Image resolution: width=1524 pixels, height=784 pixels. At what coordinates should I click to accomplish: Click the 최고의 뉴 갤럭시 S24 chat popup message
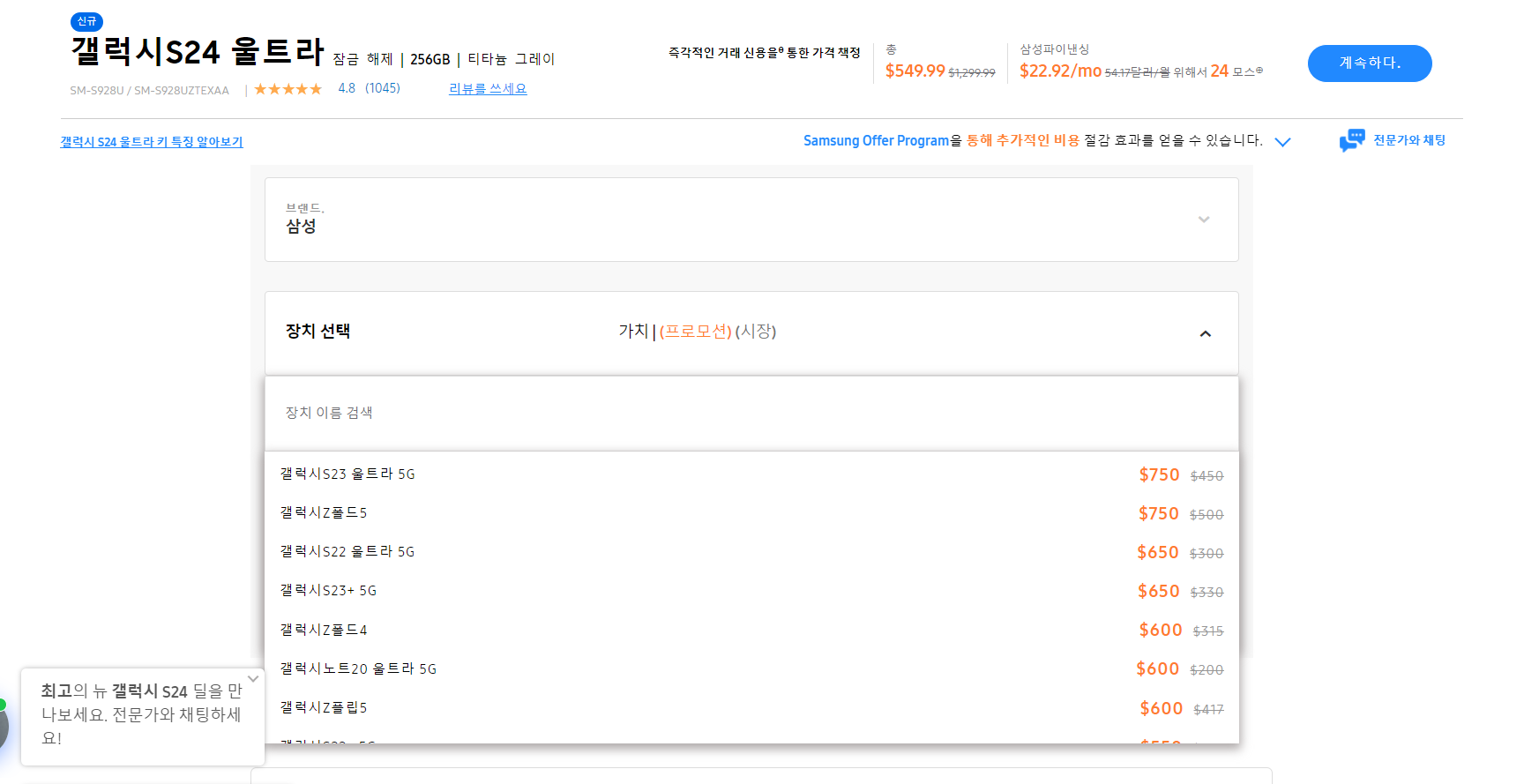point(141,714)
